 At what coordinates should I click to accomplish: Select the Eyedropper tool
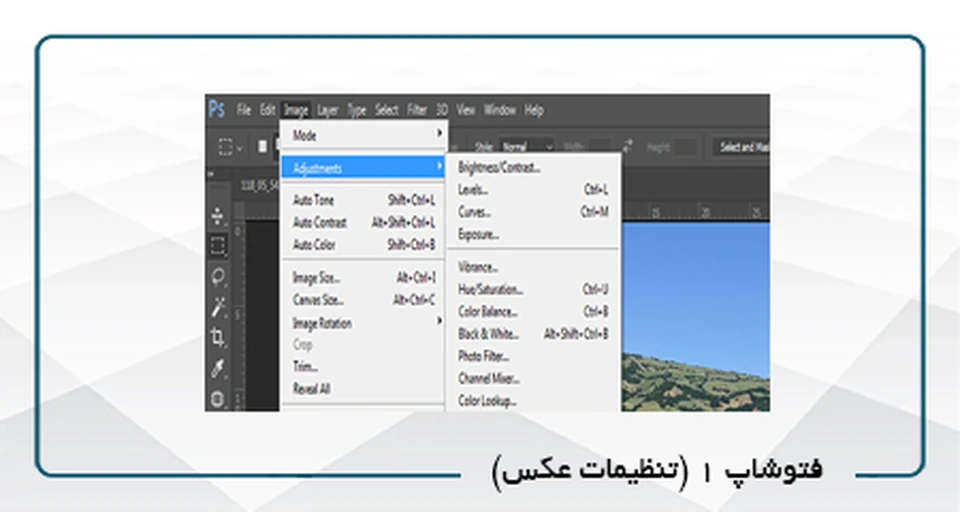[218, 369]
